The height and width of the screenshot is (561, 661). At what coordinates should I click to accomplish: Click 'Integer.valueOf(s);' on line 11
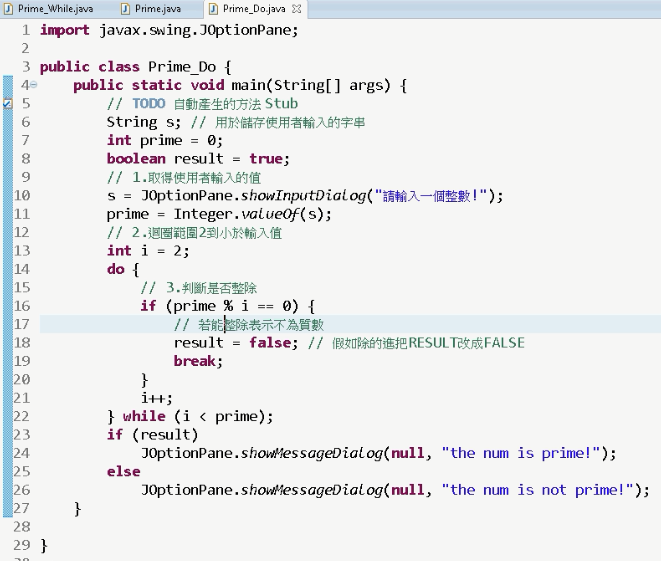253,215
